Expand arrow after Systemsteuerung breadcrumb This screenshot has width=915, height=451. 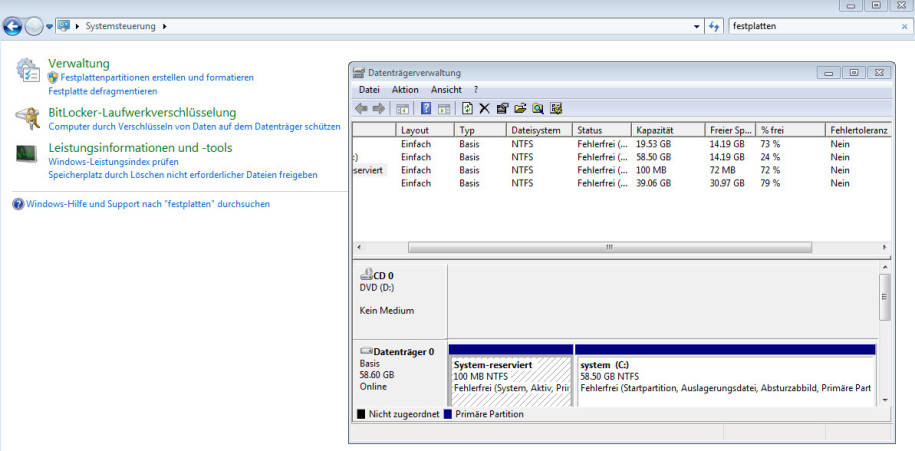(165, 26)
